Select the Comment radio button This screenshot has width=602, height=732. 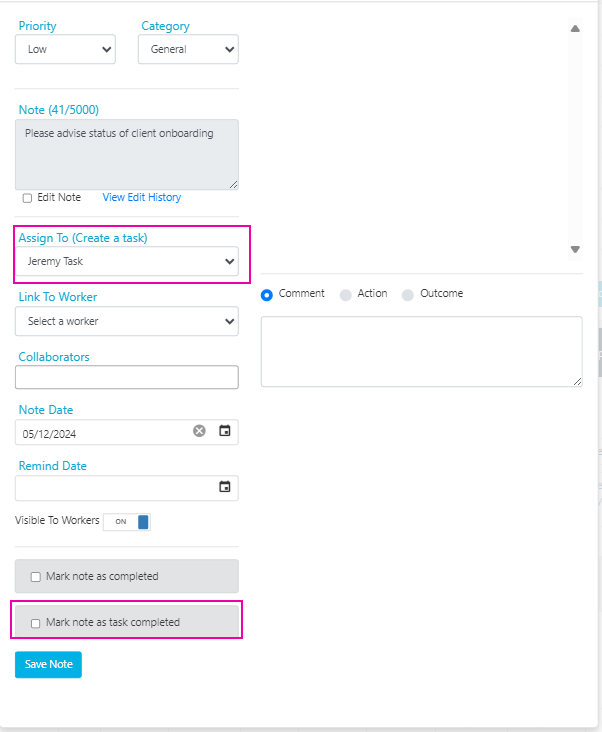[x=266, y=295]
